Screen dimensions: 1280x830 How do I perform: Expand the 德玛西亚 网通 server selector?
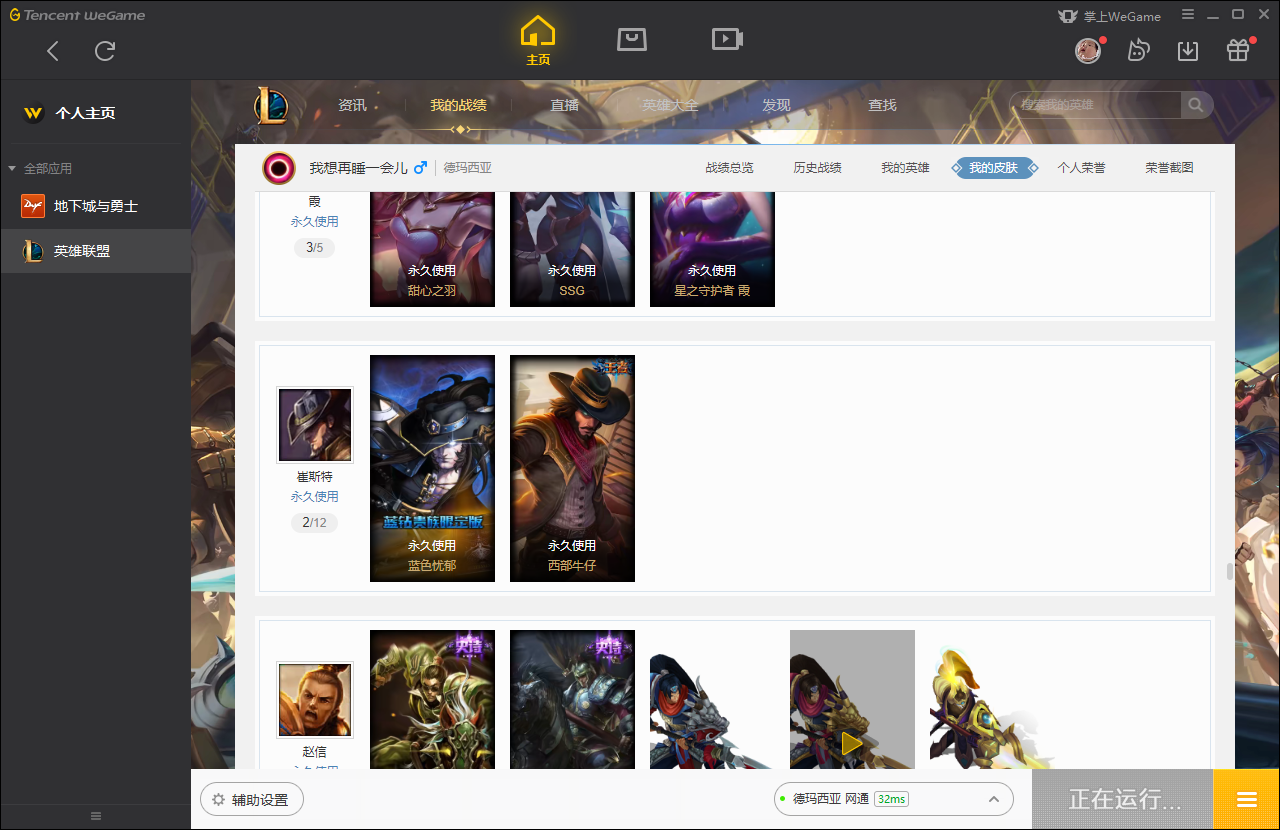coord(893,799)
